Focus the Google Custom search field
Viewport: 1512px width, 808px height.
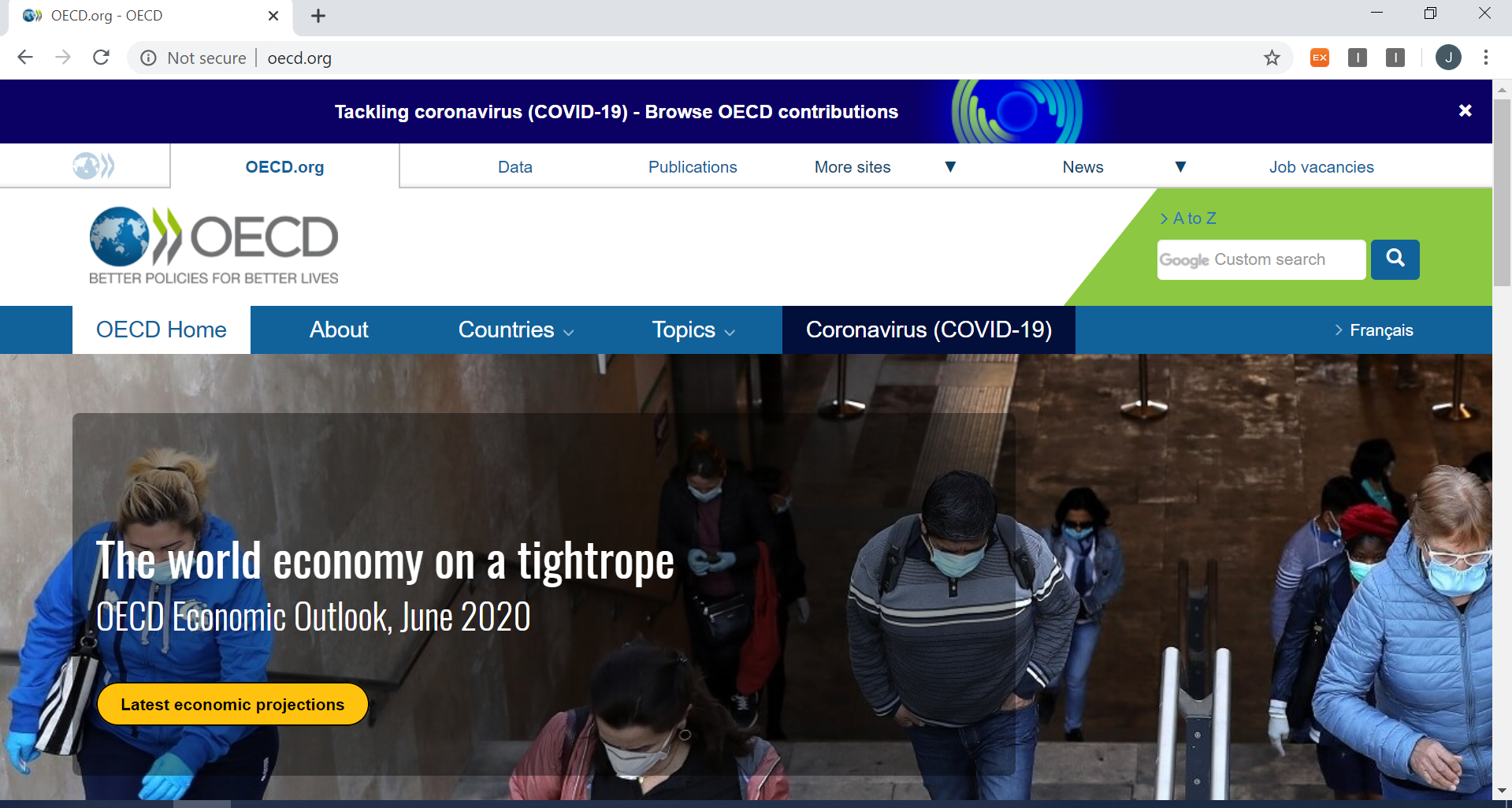(x=1261, y=259)
